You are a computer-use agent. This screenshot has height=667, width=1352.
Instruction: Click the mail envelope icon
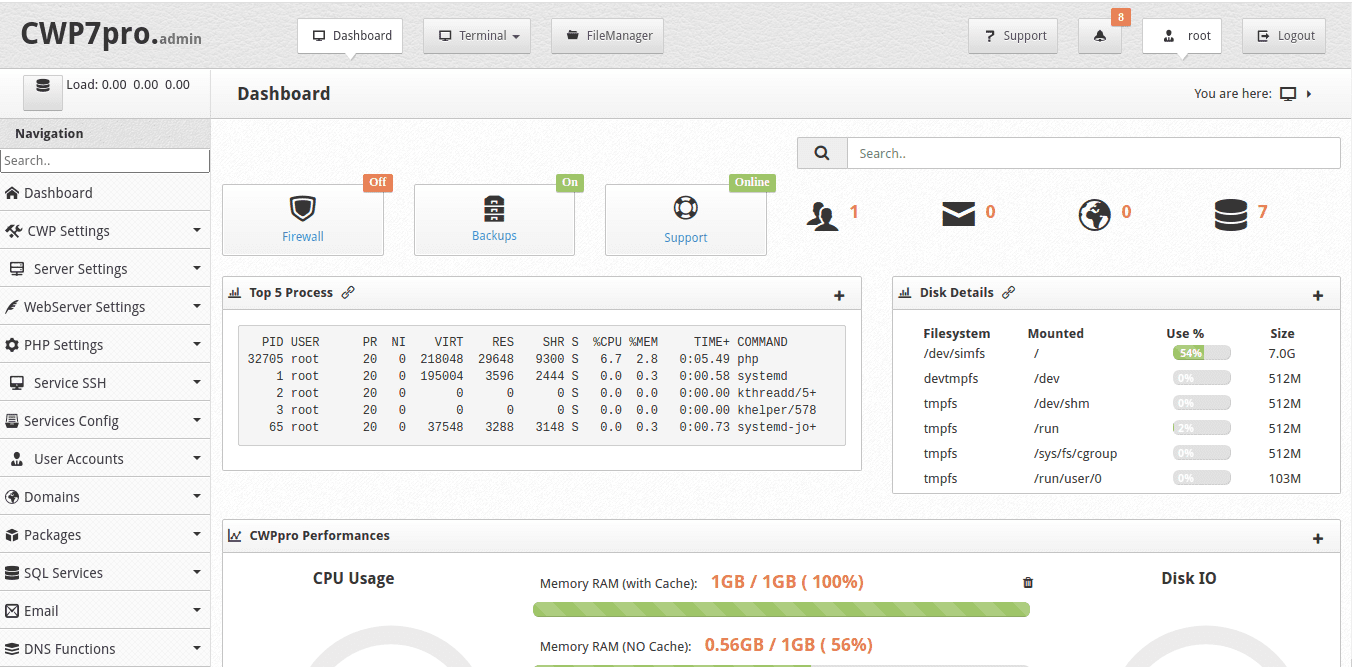pos(958,213)
